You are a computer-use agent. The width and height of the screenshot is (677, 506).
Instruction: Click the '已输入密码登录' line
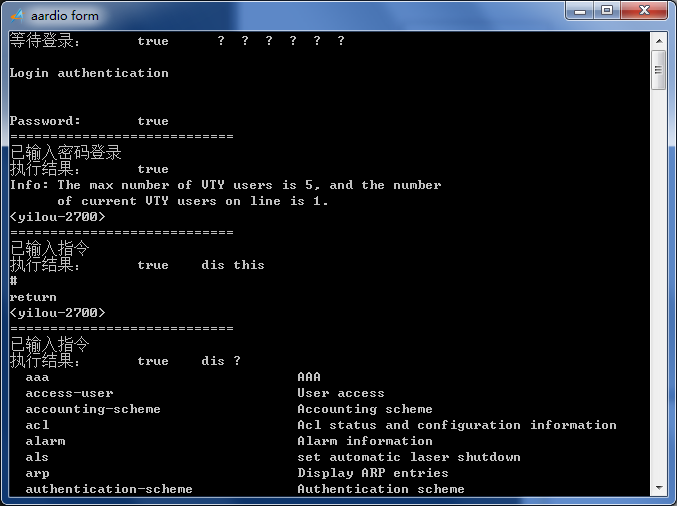point(66,152)
